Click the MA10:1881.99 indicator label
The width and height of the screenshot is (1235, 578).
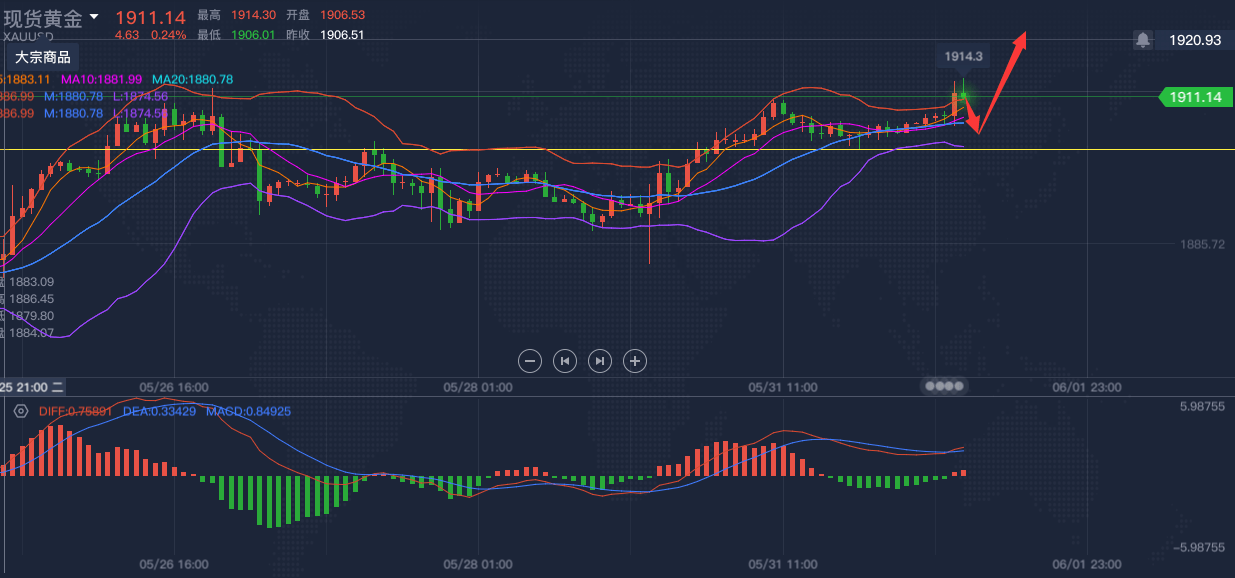(101, 79)
